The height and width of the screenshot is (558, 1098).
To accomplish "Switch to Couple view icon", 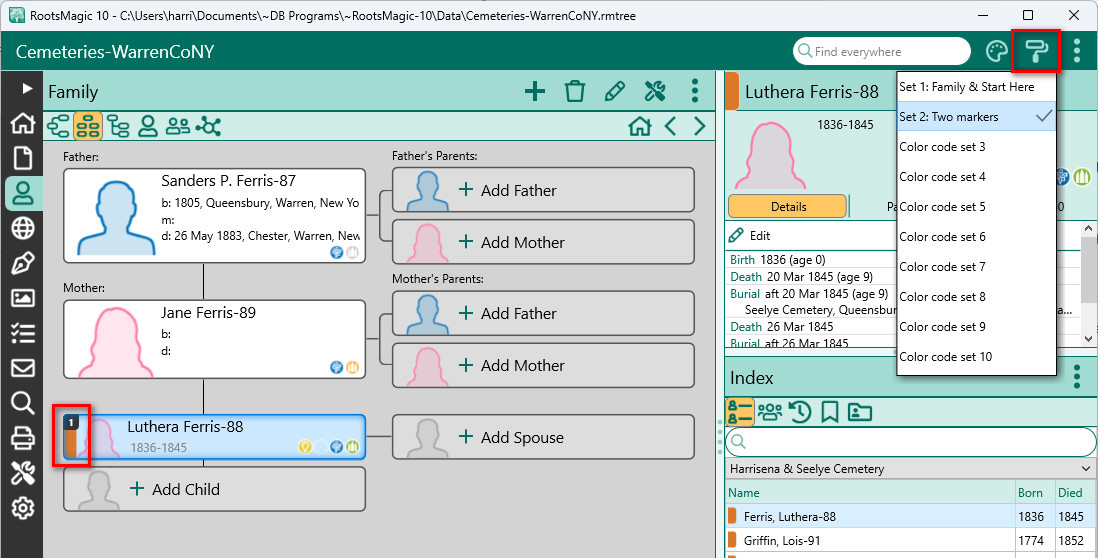I will [x=178, y=126].
